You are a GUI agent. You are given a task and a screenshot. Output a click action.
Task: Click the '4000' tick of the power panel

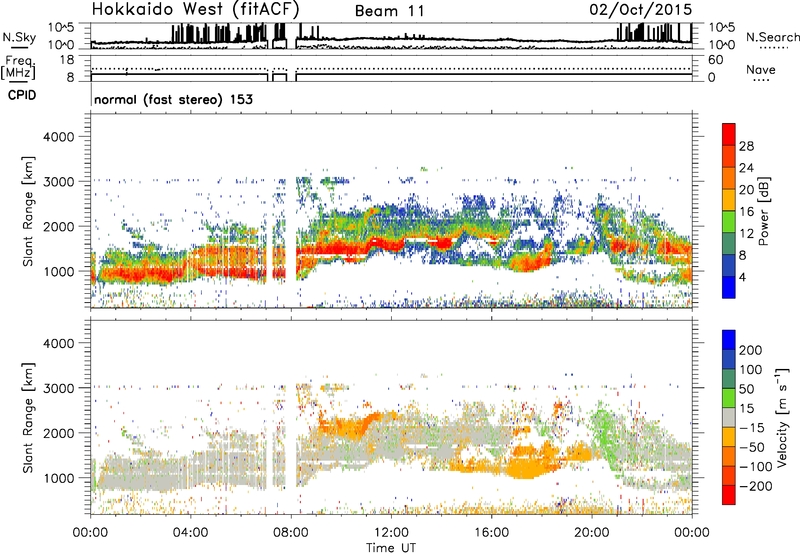[x=58, y=137]
